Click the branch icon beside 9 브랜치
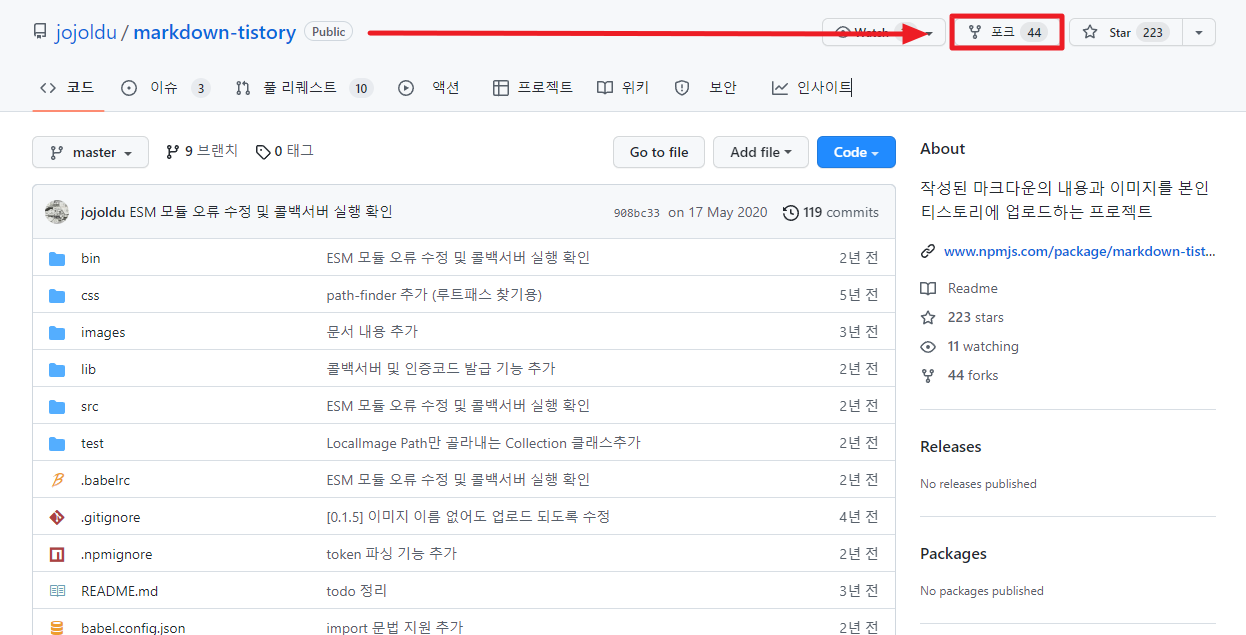 point(172,151)
